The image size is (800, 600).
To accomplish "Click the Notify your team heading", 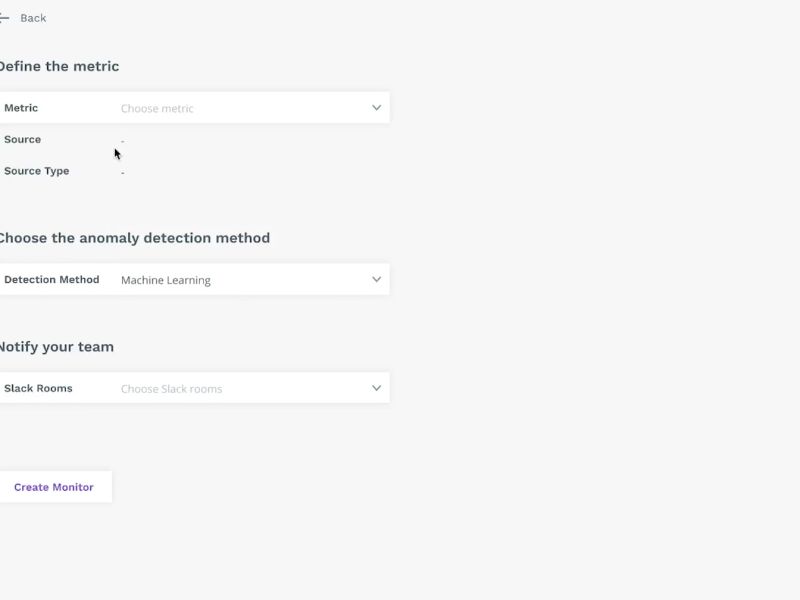I will 57,347.
